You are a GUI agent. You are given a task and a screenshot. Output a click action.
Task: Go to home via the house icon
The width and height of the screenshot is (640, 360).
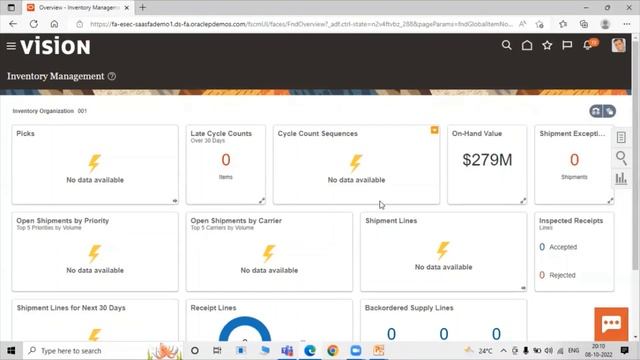(x=527, y=45)
